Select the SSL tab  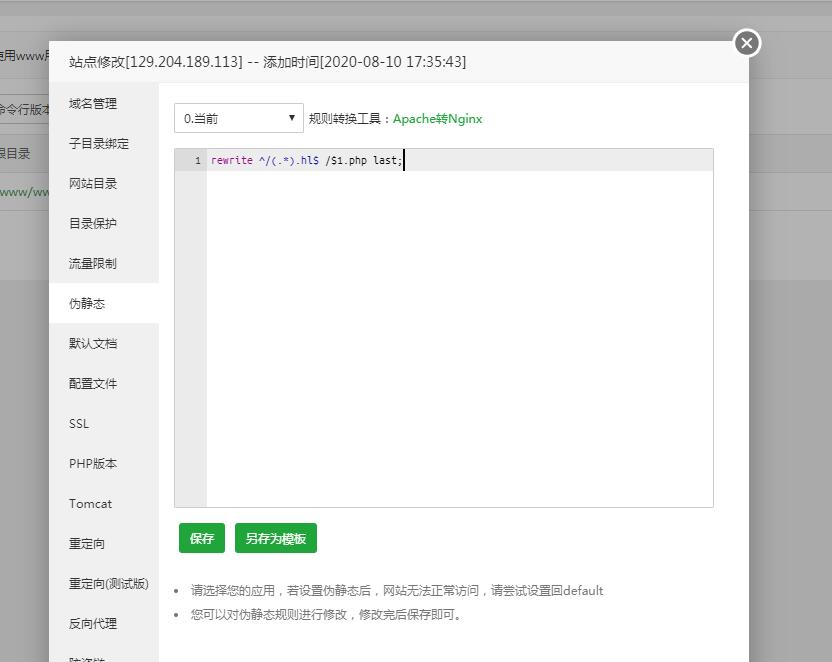[x=79, y=423]
